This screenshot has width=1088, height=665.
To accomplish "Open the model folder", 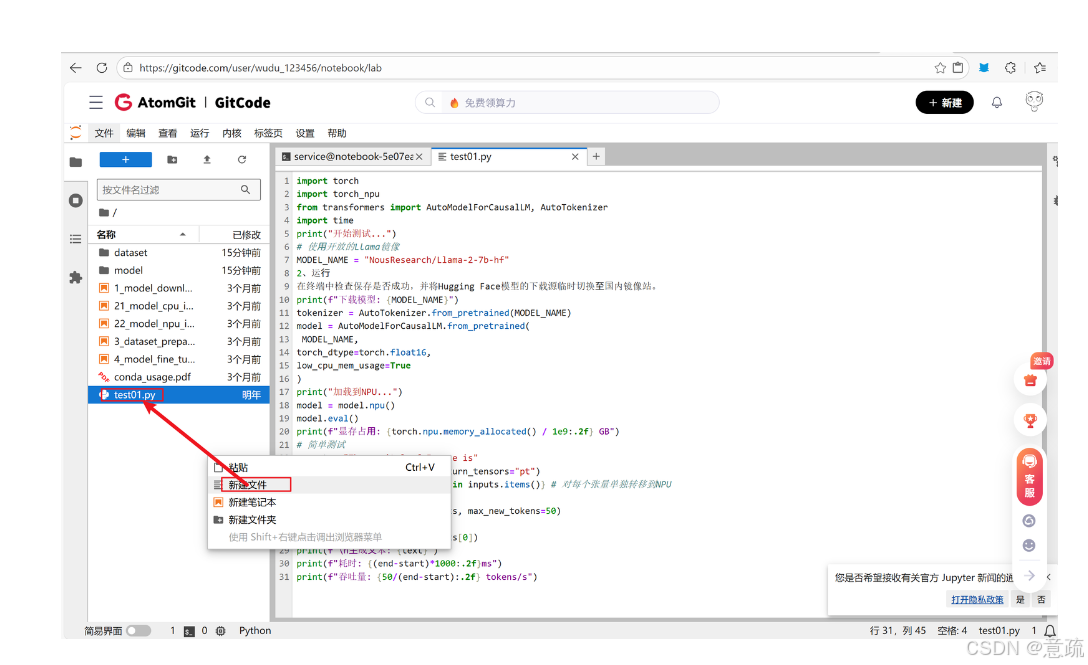I will 179,271.
